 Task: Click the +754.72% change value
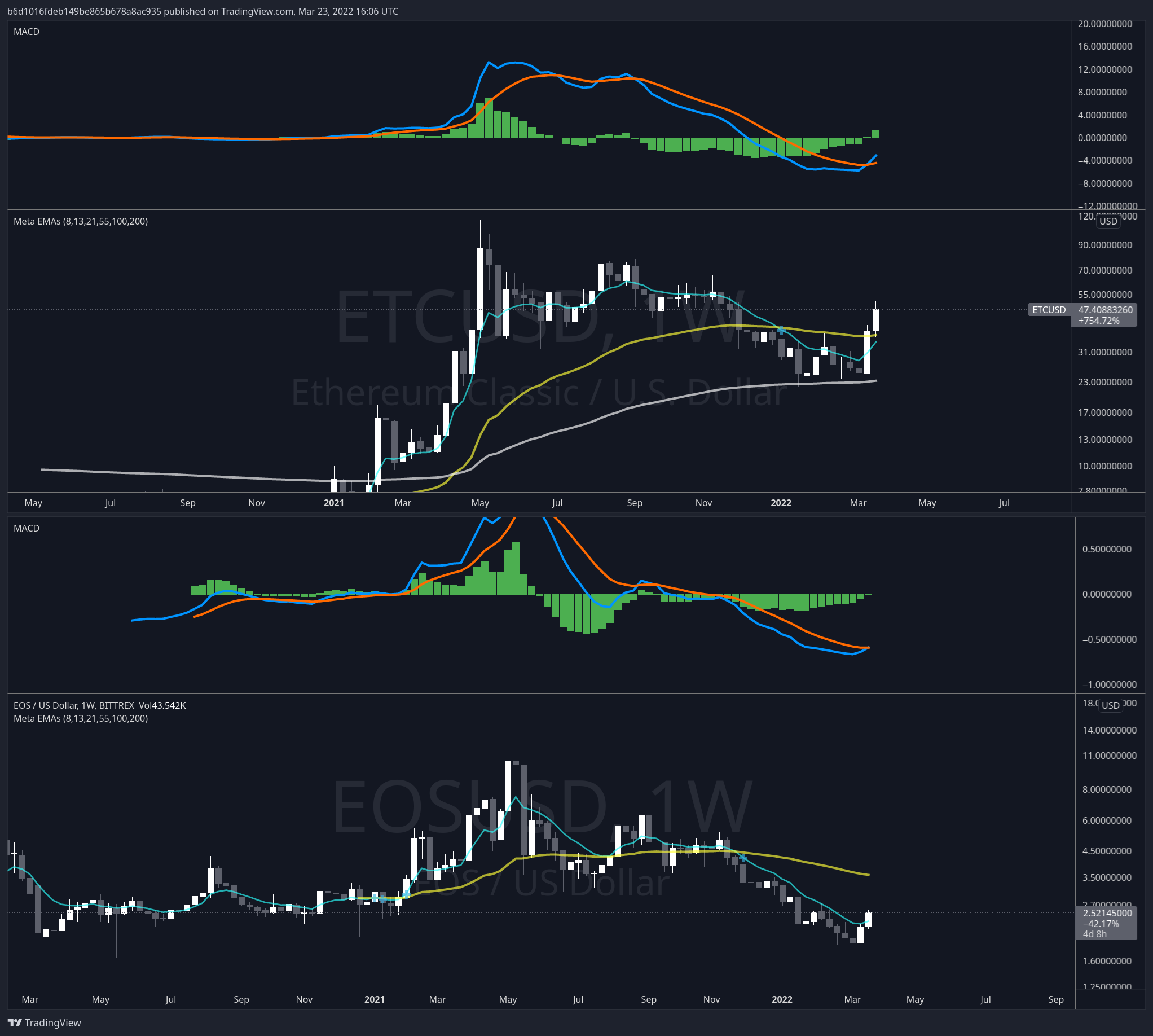(1098, 321)
